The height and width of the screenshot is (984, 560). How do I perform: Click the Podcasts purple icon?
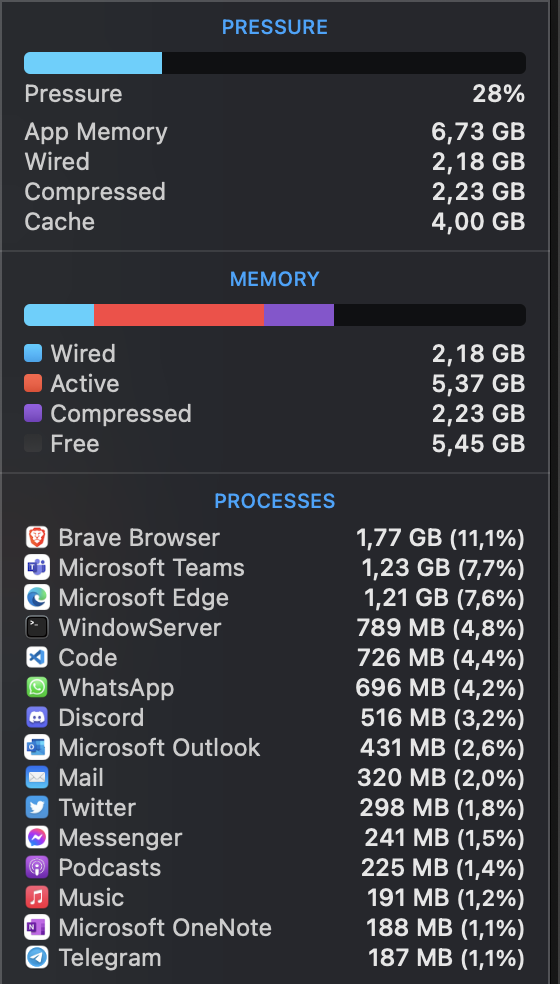tap(37, 868)
